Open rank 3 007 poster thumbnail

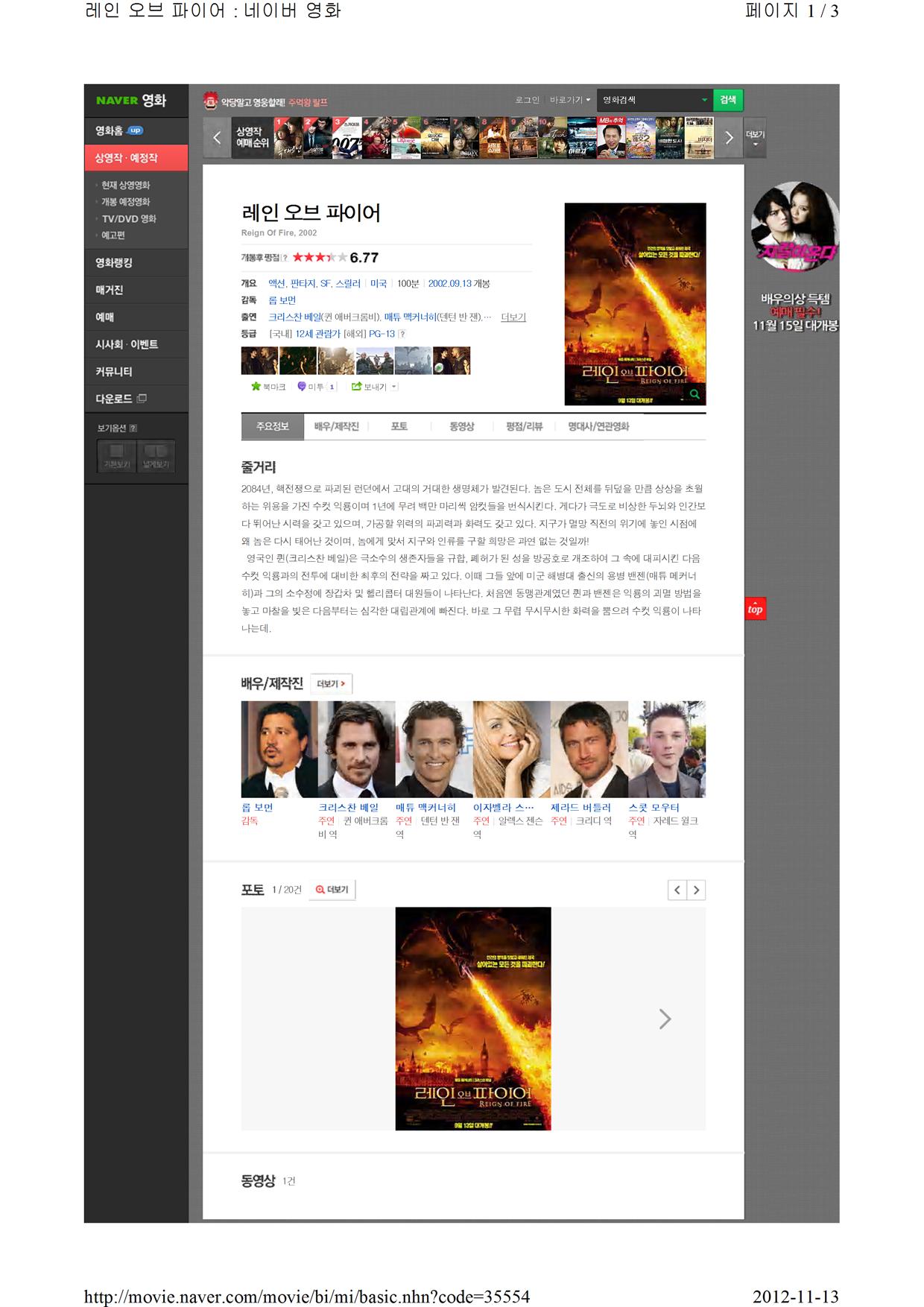pyautogui.click(x=346, y=138)
